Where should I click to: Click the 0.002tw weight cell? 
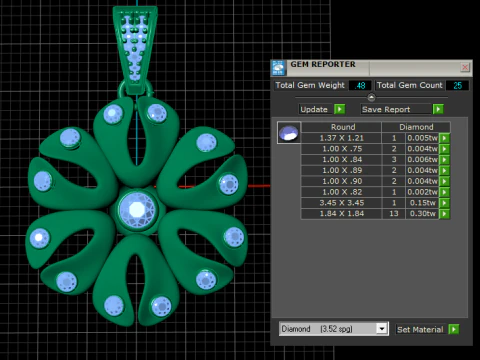click(422, 192)
